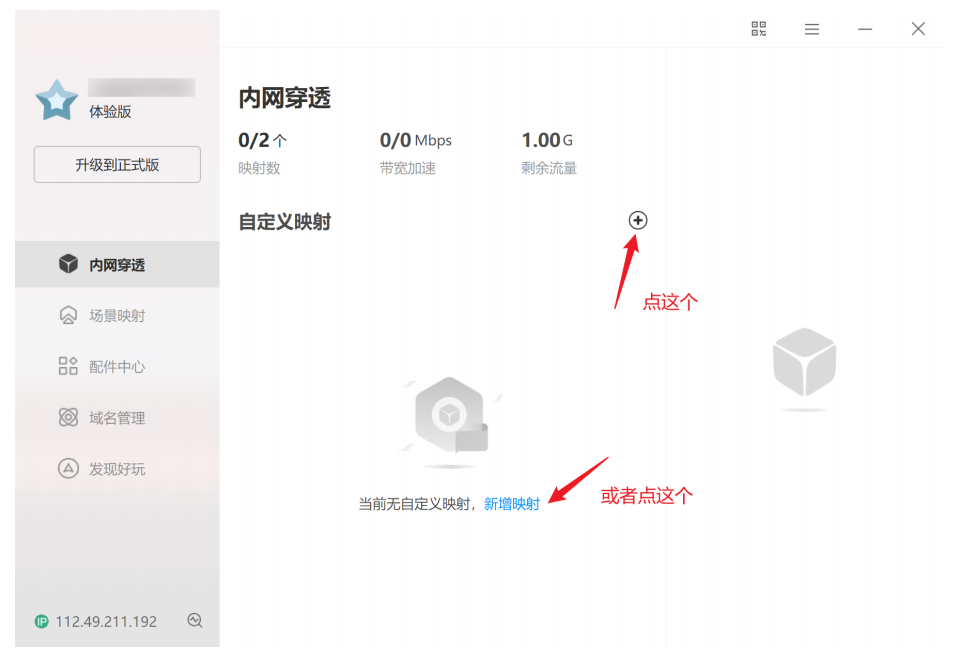Click the 内网穿透 page title
Screen dimensions: 956x670
[285, 98]
